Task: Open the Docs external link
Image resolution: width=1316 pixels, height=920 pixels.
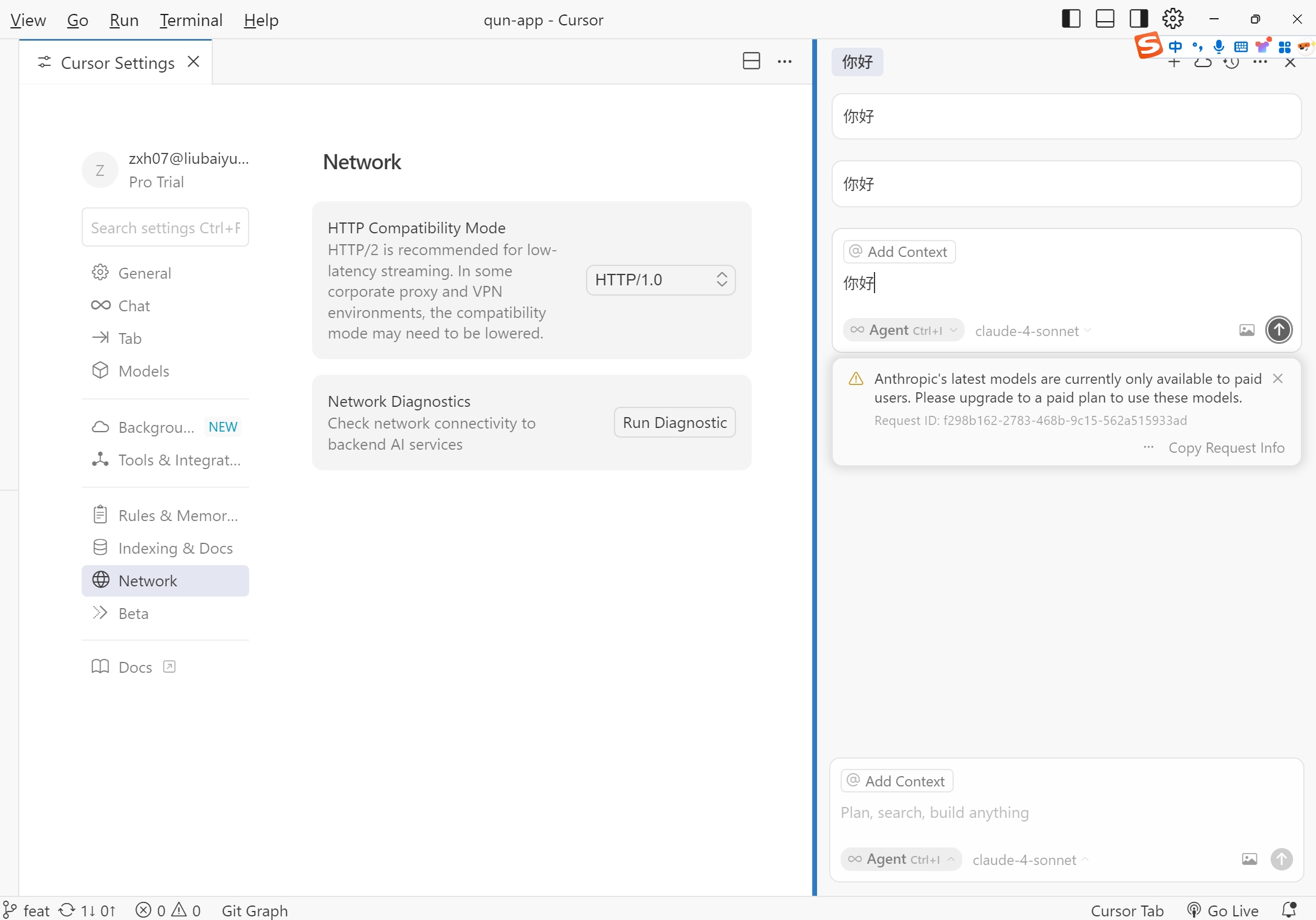Action: (x=134, y=667)
